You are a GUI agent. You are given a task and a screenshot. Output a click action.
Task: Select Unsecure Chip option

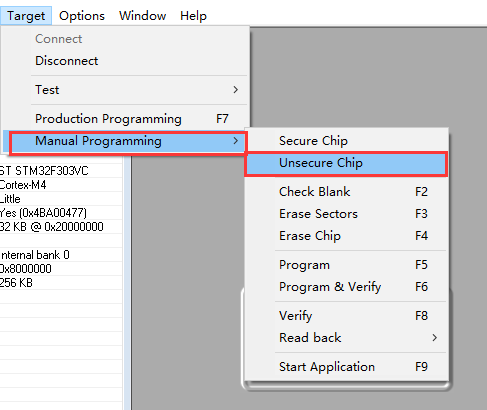click(x=346, y=164)
